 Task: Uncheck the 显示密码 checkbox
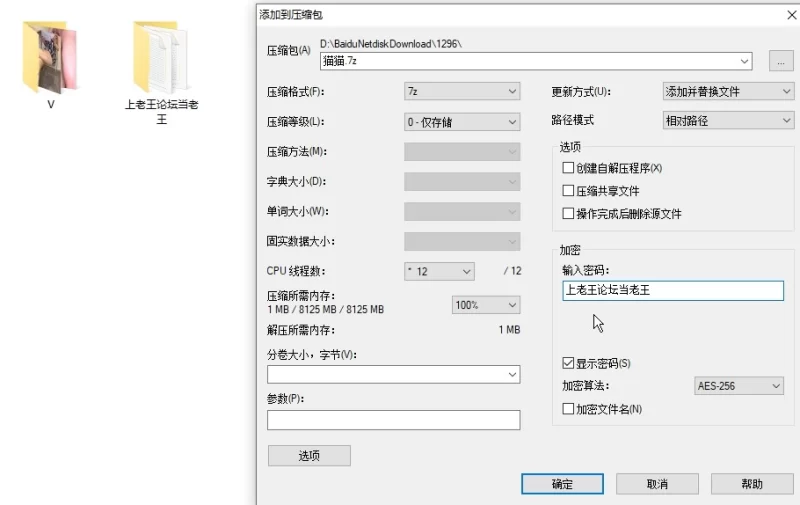pos(568,363)
